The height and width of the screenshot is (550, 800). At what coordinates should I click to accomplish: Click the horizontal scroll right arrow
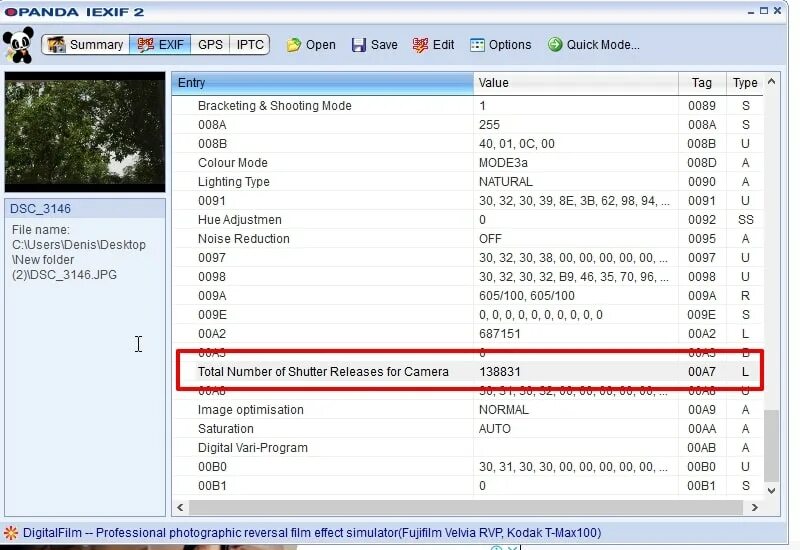(x=755, y=508)
